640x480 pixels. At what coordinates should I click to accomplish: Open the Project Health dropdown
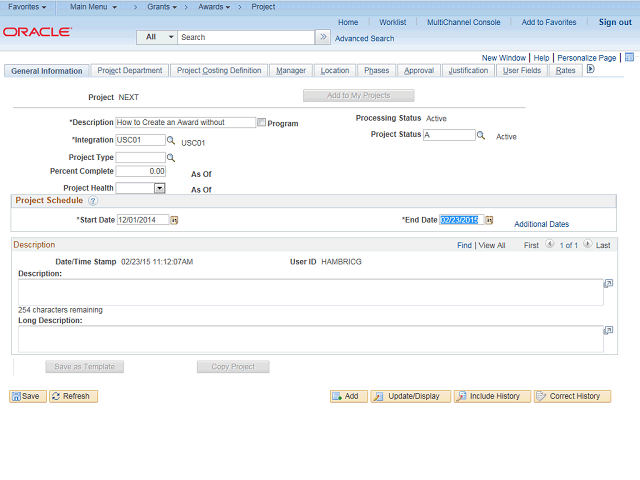click(159, 187)
